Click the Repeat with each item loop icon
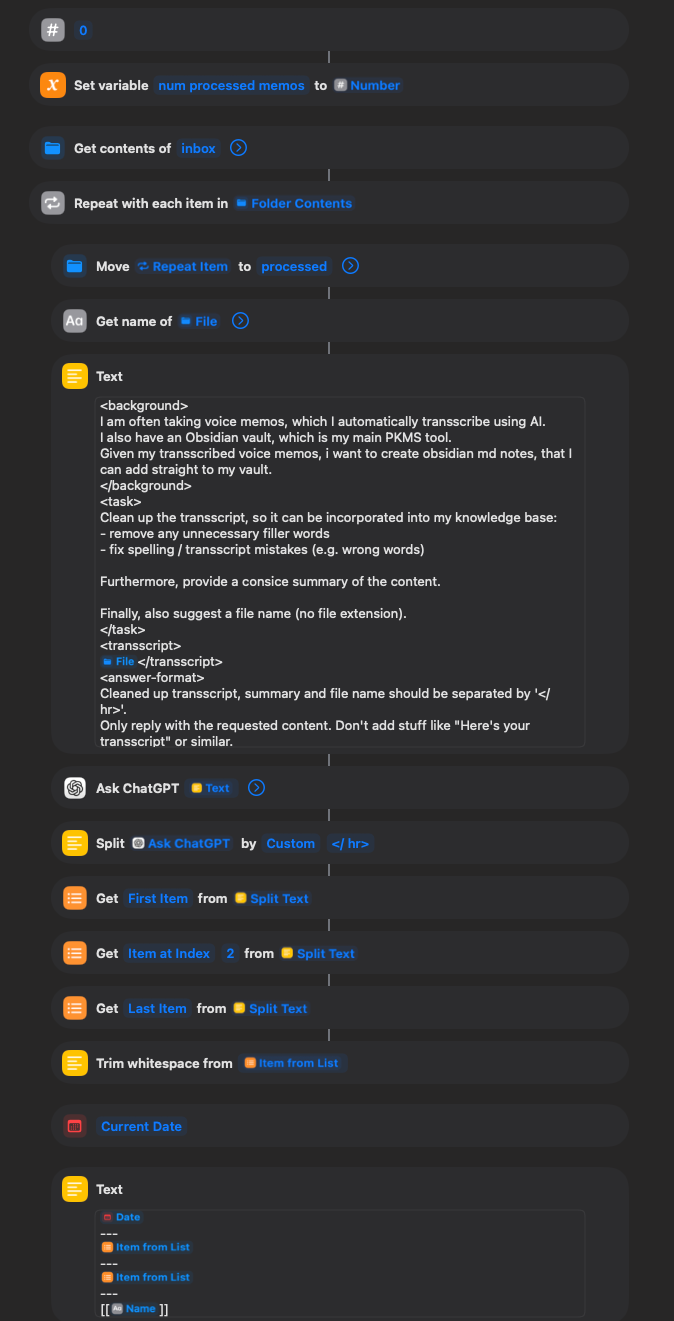Image resolution: width=674 pixels, height=1321 pixels. (x=53, y=203)
